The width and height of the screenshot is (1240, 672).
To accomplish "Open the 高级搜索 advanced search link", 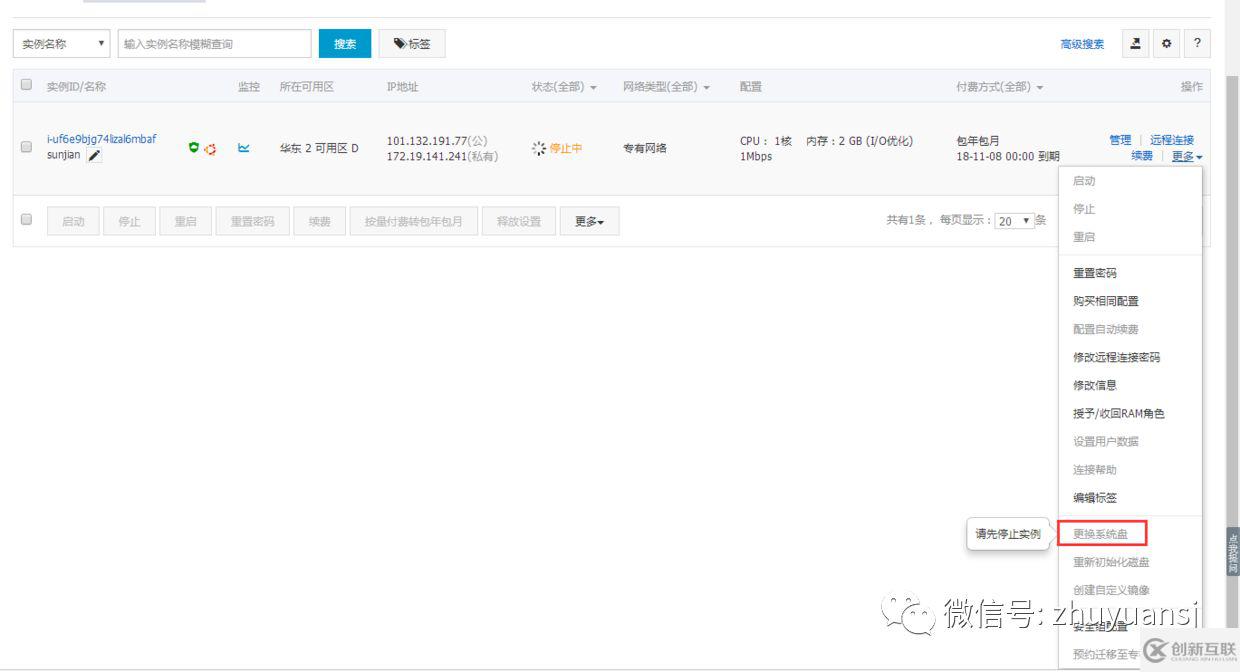I will (x=1081, y=43).
